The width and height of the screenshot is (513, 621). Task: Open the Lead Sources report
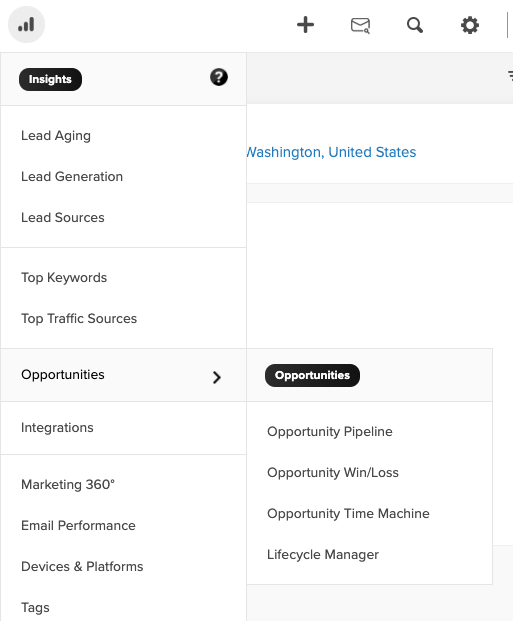point(63,217)
